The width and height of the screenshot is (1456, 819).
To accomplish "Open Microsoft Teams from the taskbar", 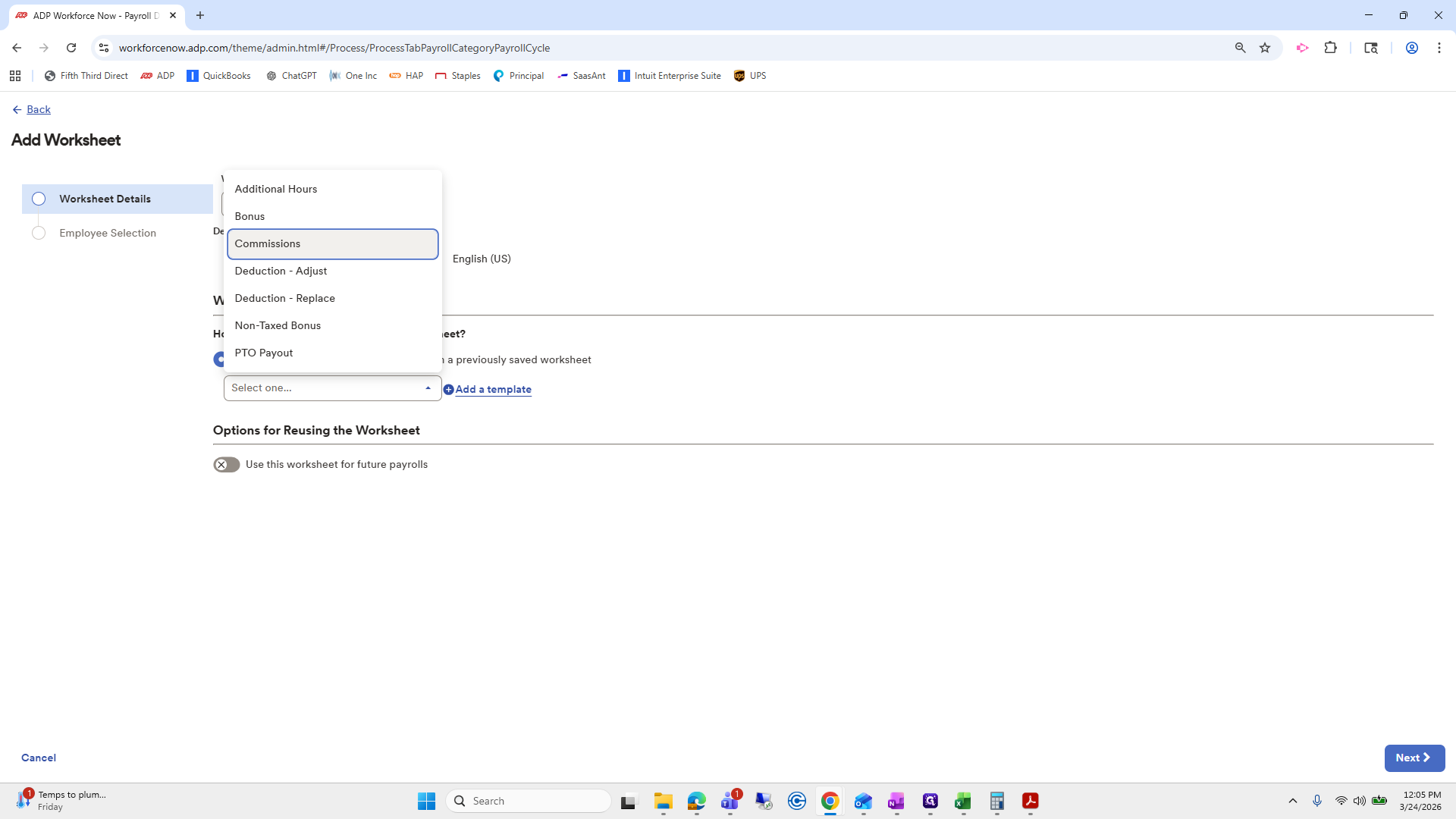I will (730, 801).
